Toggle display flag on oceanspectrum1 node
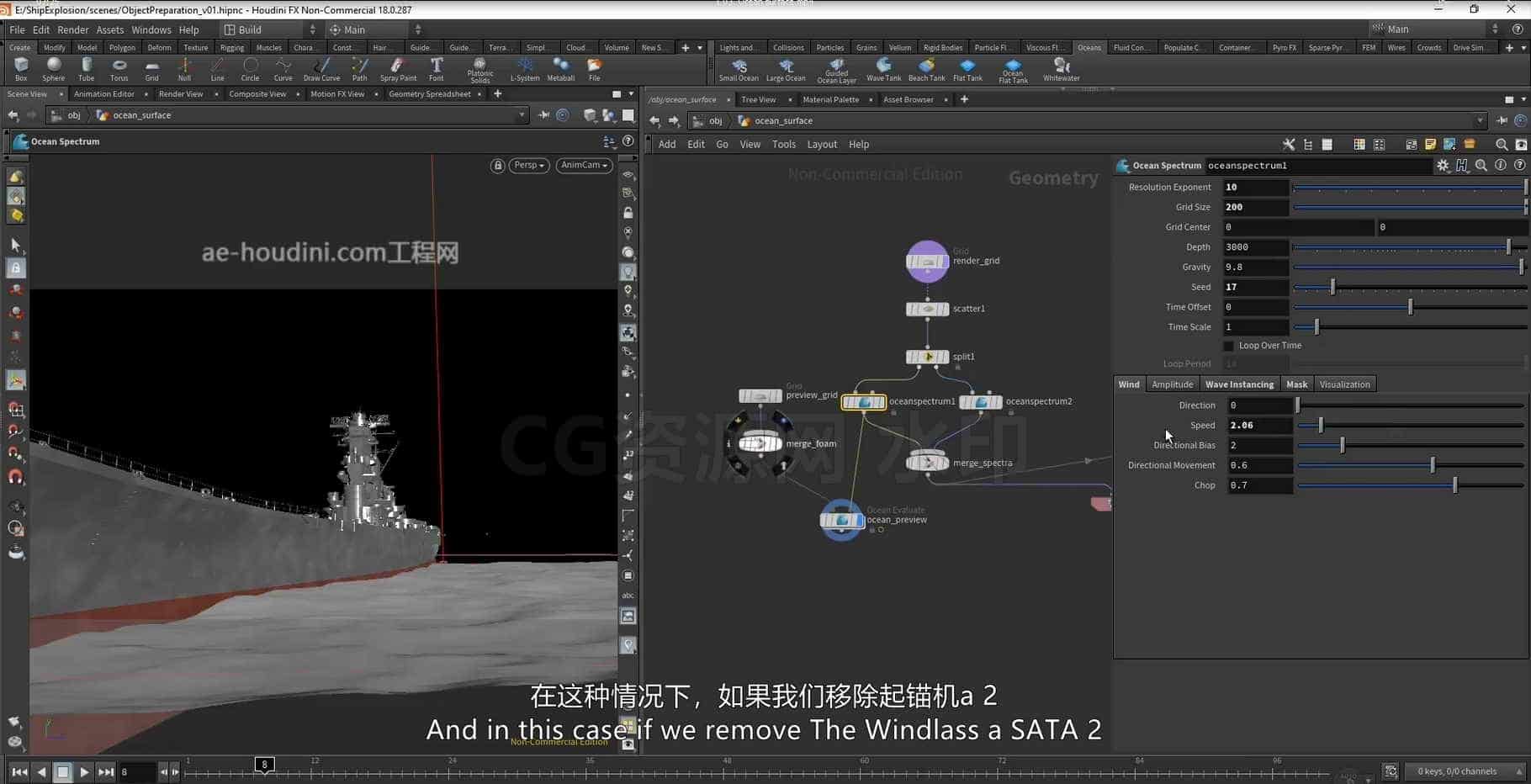The height and width of the screenshot is (784, 1531). click(x=881, y=402)
